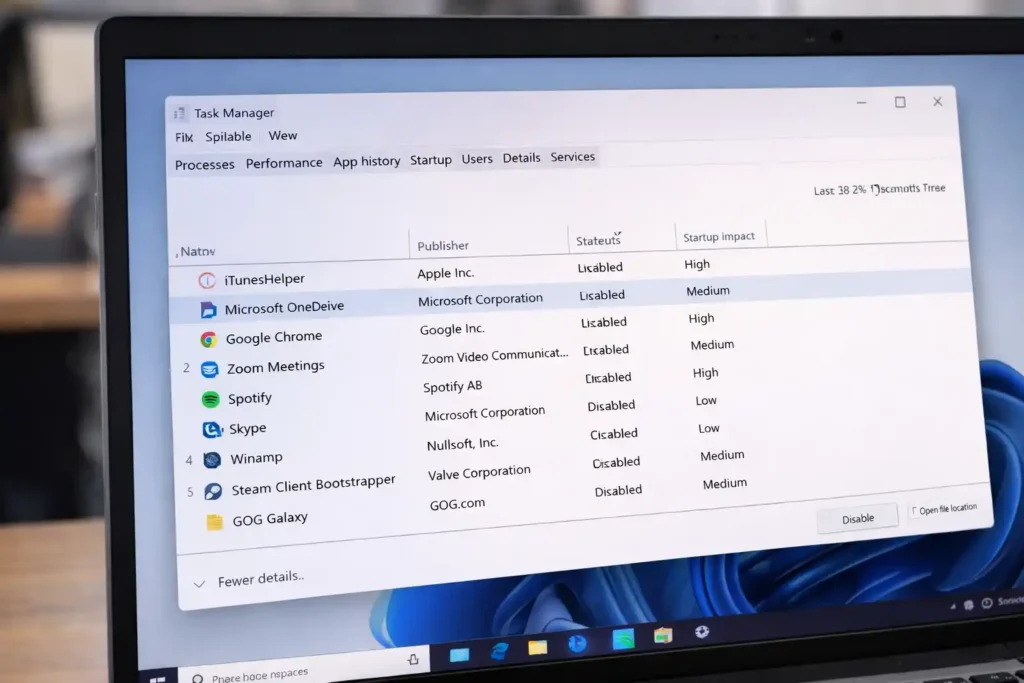The width and height of the screenshot is (1024, 683).
Task: Select the GOG Galaxy entry name
Action: pos(270,519)
